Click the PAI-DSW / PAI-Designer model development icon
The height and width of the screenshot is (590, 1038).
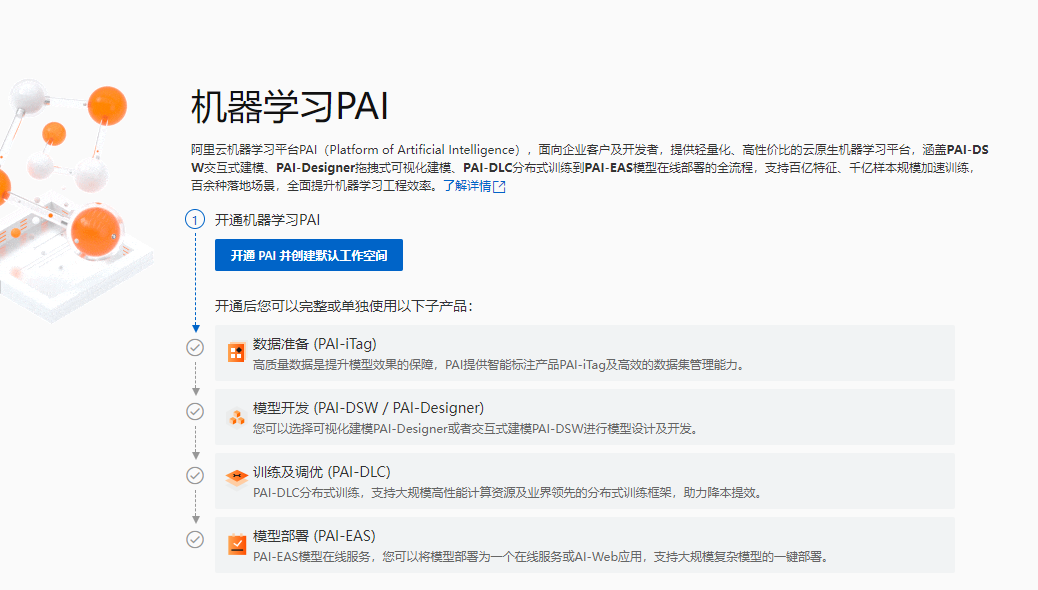[x=236, y=417]
